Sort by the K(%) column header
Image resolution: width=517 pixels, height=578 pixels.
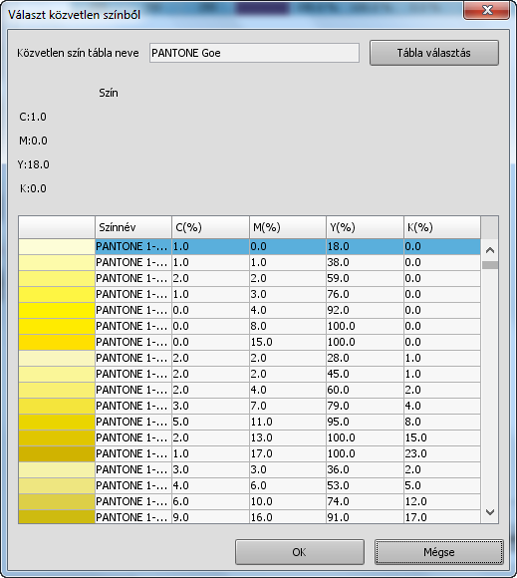pyautogui.click(x=442, y=227)
